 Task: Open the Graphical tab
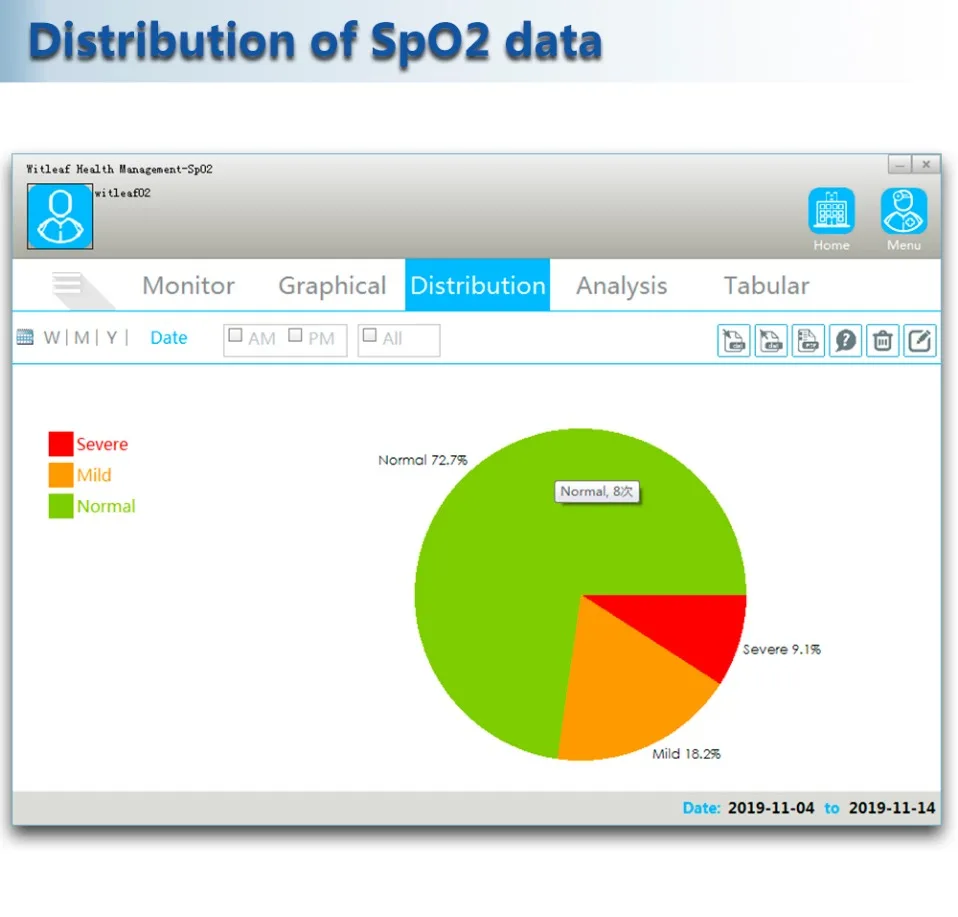pyautogui.click(x=332, y=285)
